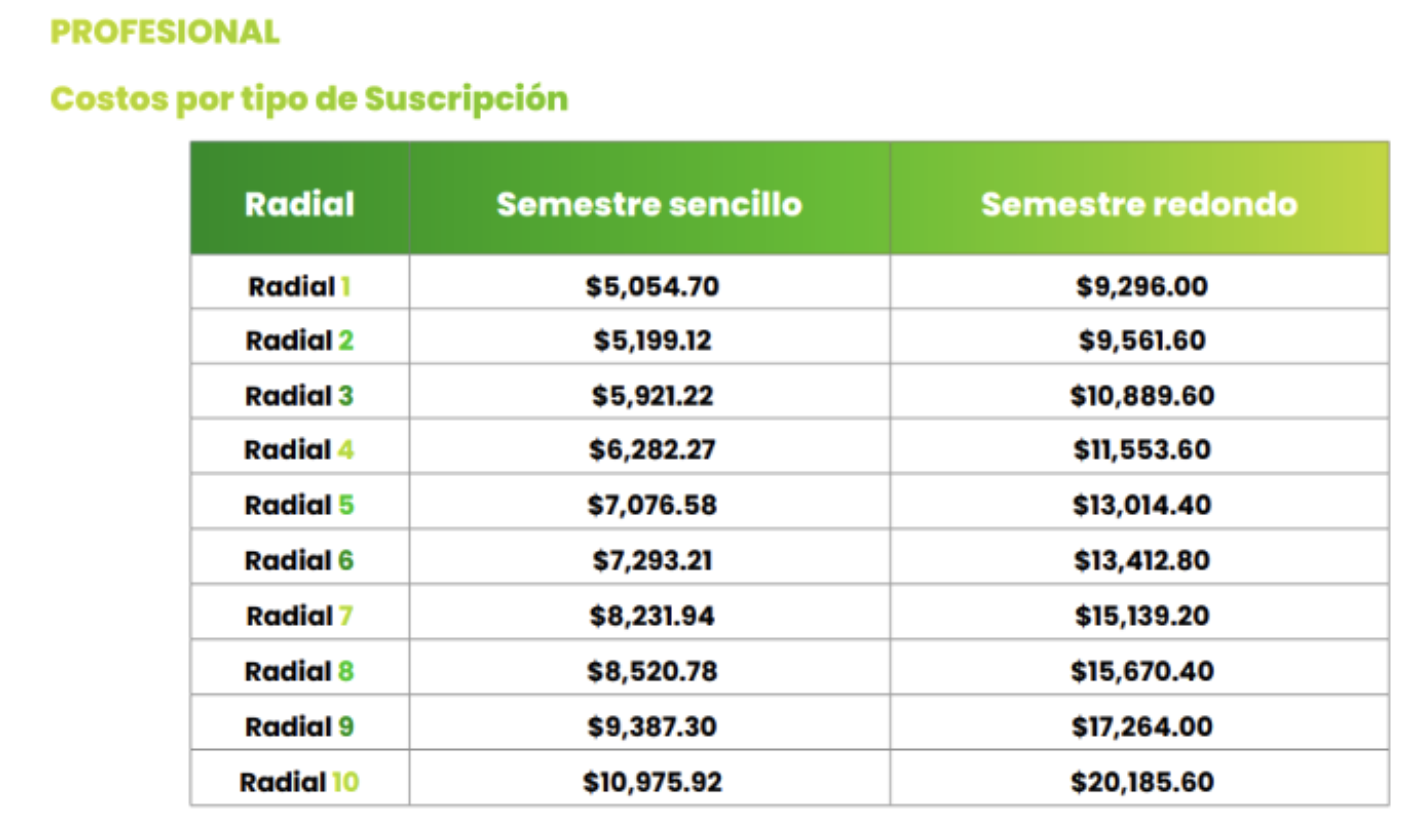Click the Radial 3 row label
The image size is (1428, 814).
tap(299, 396)
